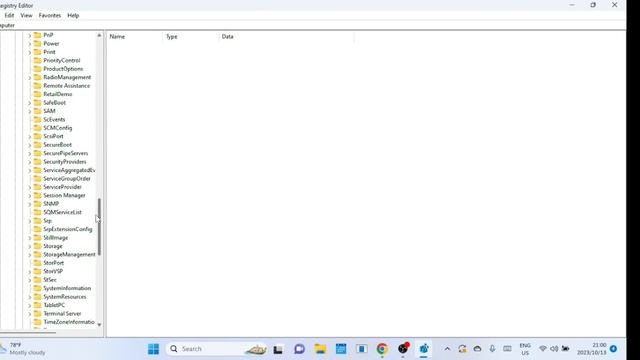Open the notification bell badge
The width and height of the screenshot is (640, 360).
[613, 349]
